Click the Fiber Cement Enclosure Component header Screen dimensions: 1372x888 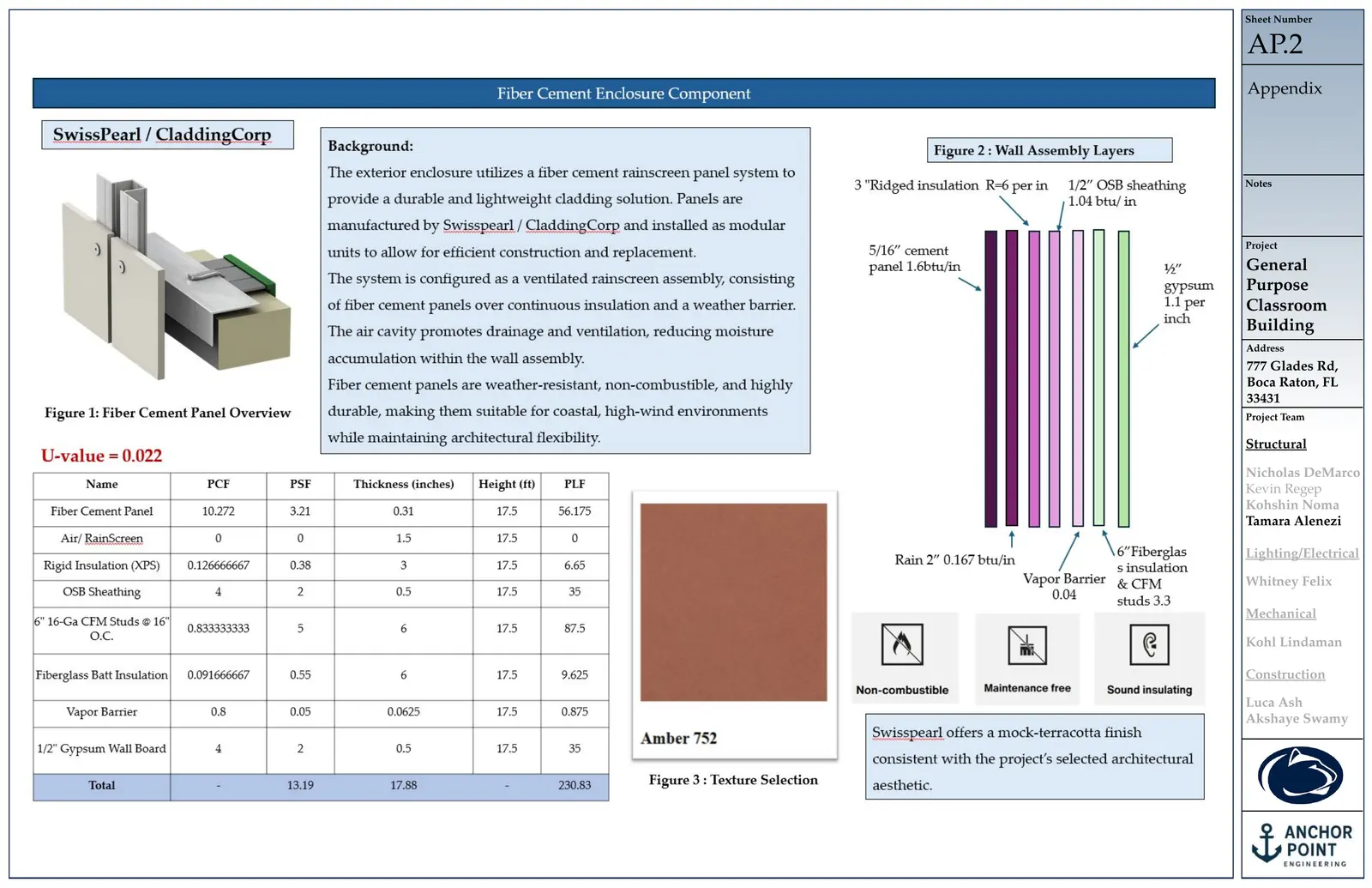click(x=623, y=94)
